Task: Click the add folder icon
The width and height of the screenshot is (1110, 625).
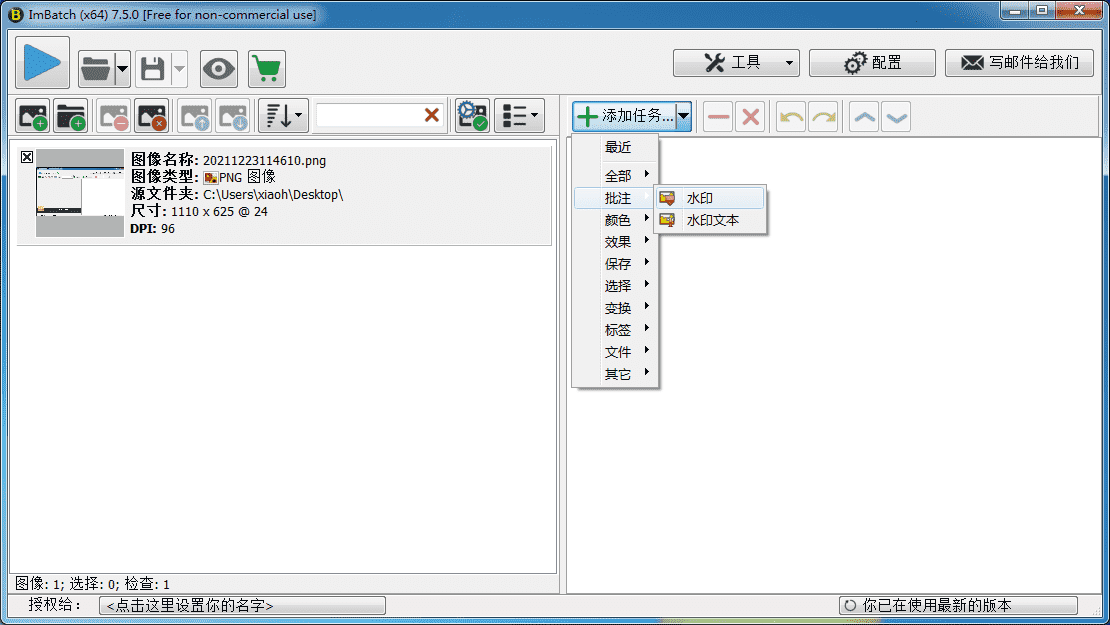Action: coord(71,116)
